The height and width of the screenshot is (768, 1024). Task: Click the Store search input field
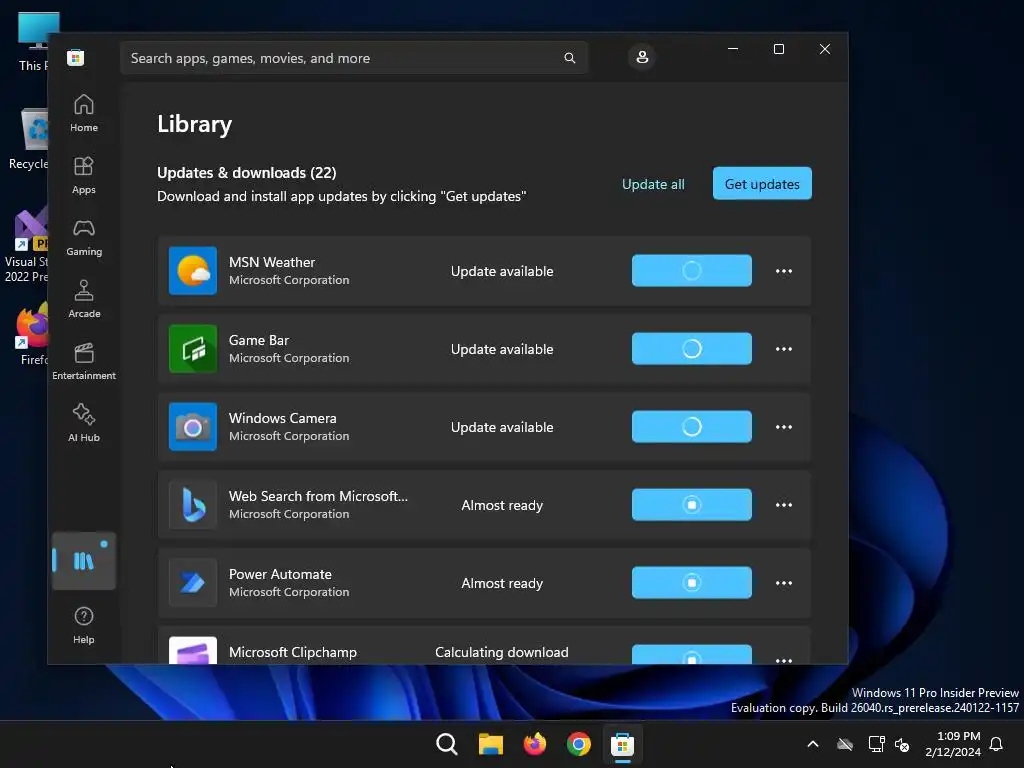click(354, 58)
